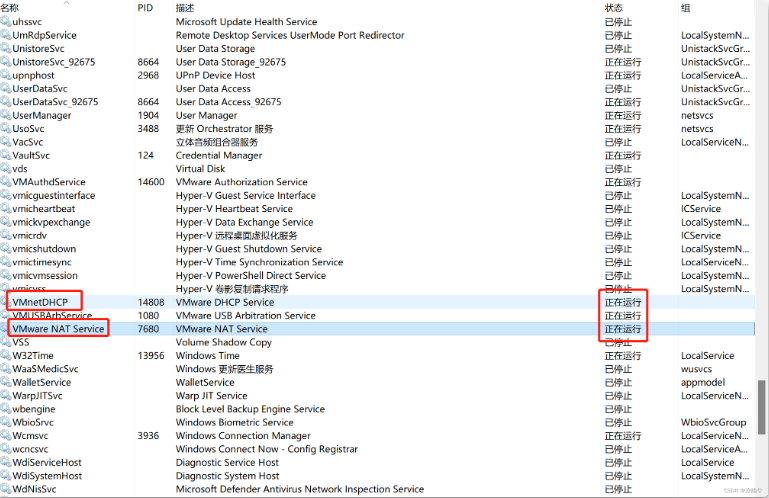Click the gear icon beside VMware NAT Service
Viewport: 769px width, 498px height.
tap(5, 329)
